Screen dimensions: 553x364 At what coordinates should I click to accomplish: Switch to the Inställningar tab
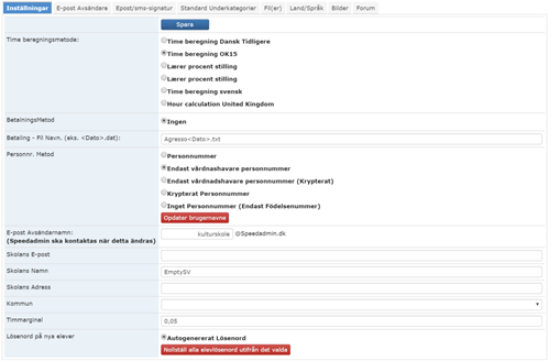[27, 8]
